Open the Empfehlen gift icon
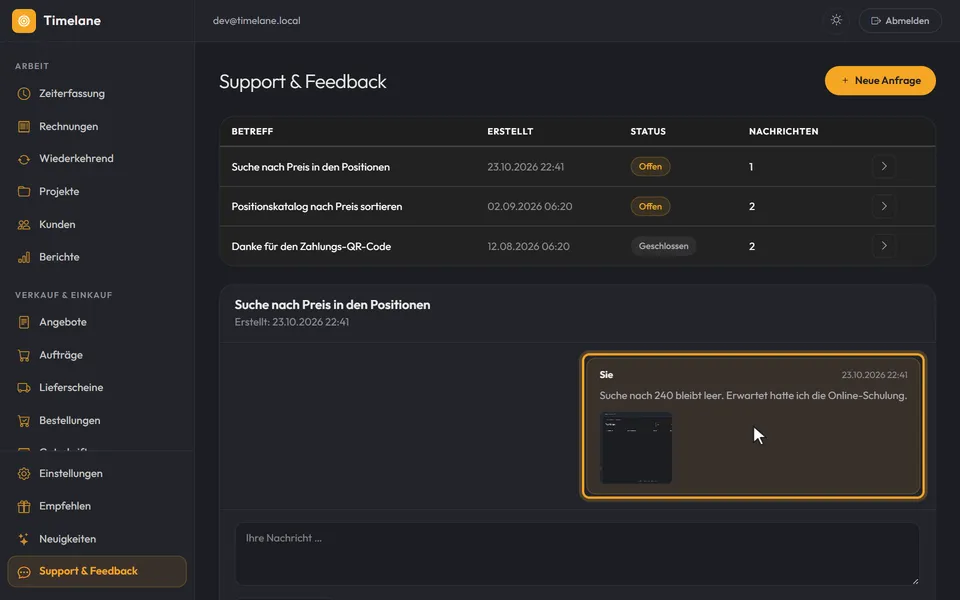The width and height of the screenshot is (960, 600). pyautogui.click(x=24, y=506)
